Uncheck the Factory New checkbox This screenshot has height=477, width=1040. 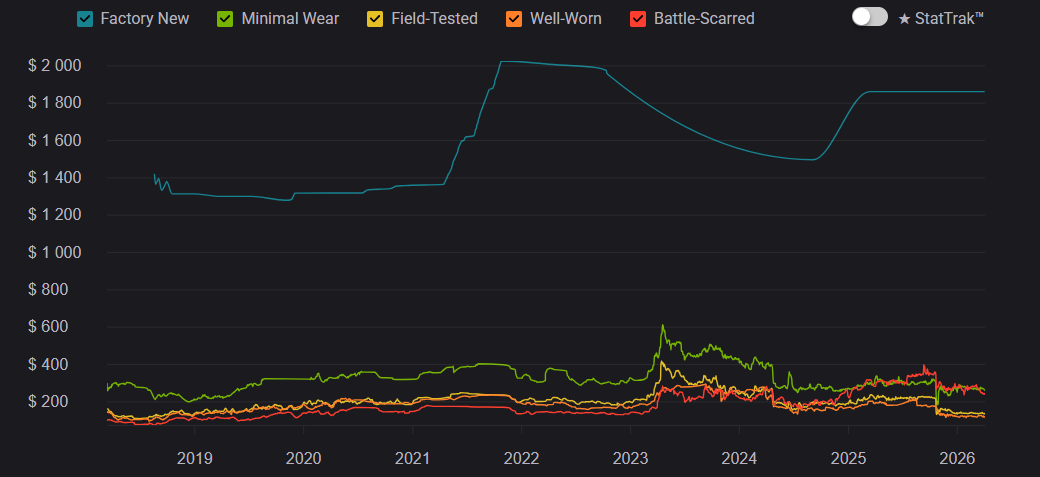(x=85, y=19)
